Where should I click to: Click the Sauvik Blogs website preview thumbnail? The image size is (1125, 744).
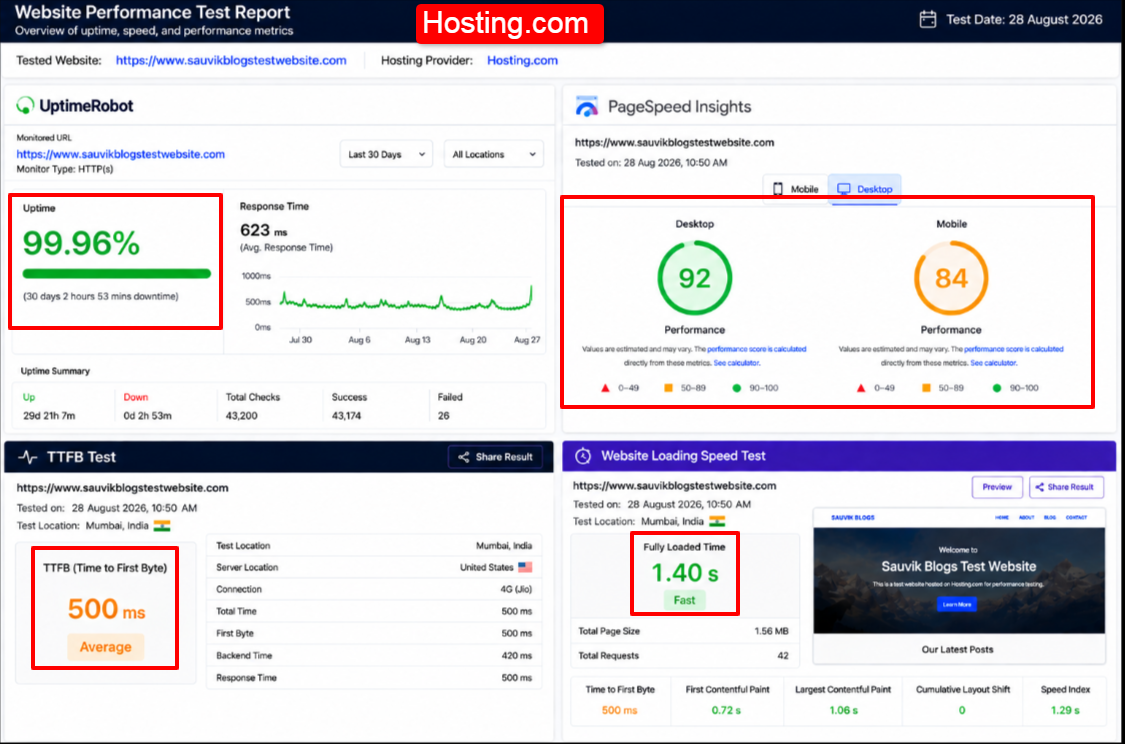(x=959, y=587)
